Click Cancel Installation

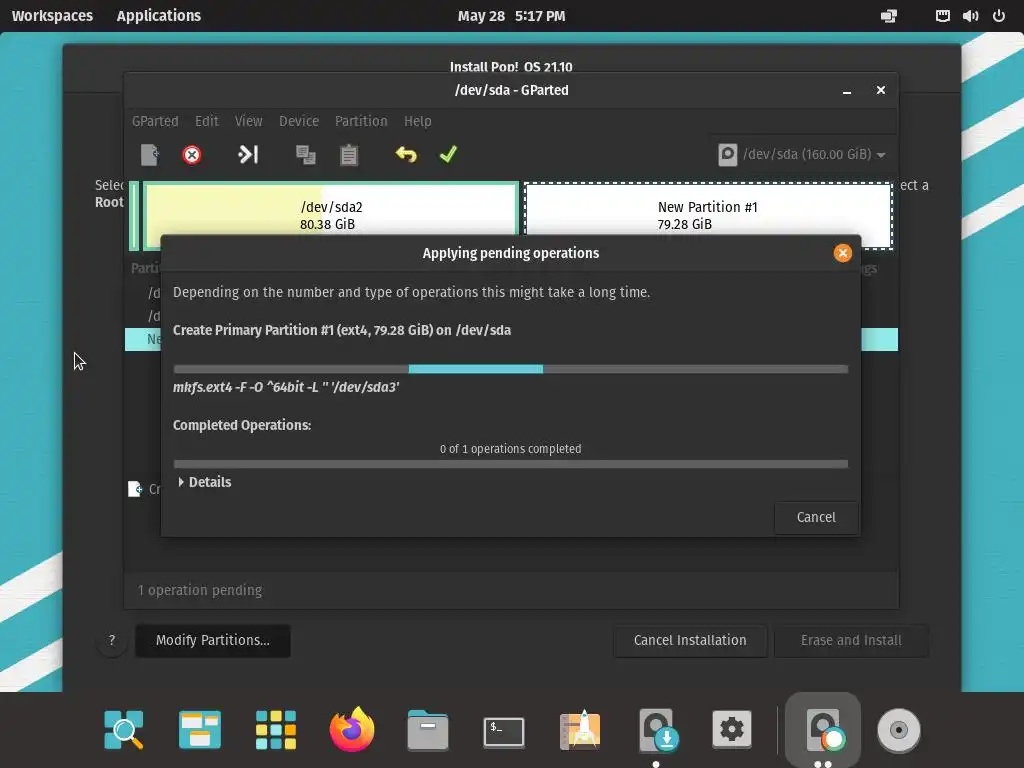[x=690, y=641]
